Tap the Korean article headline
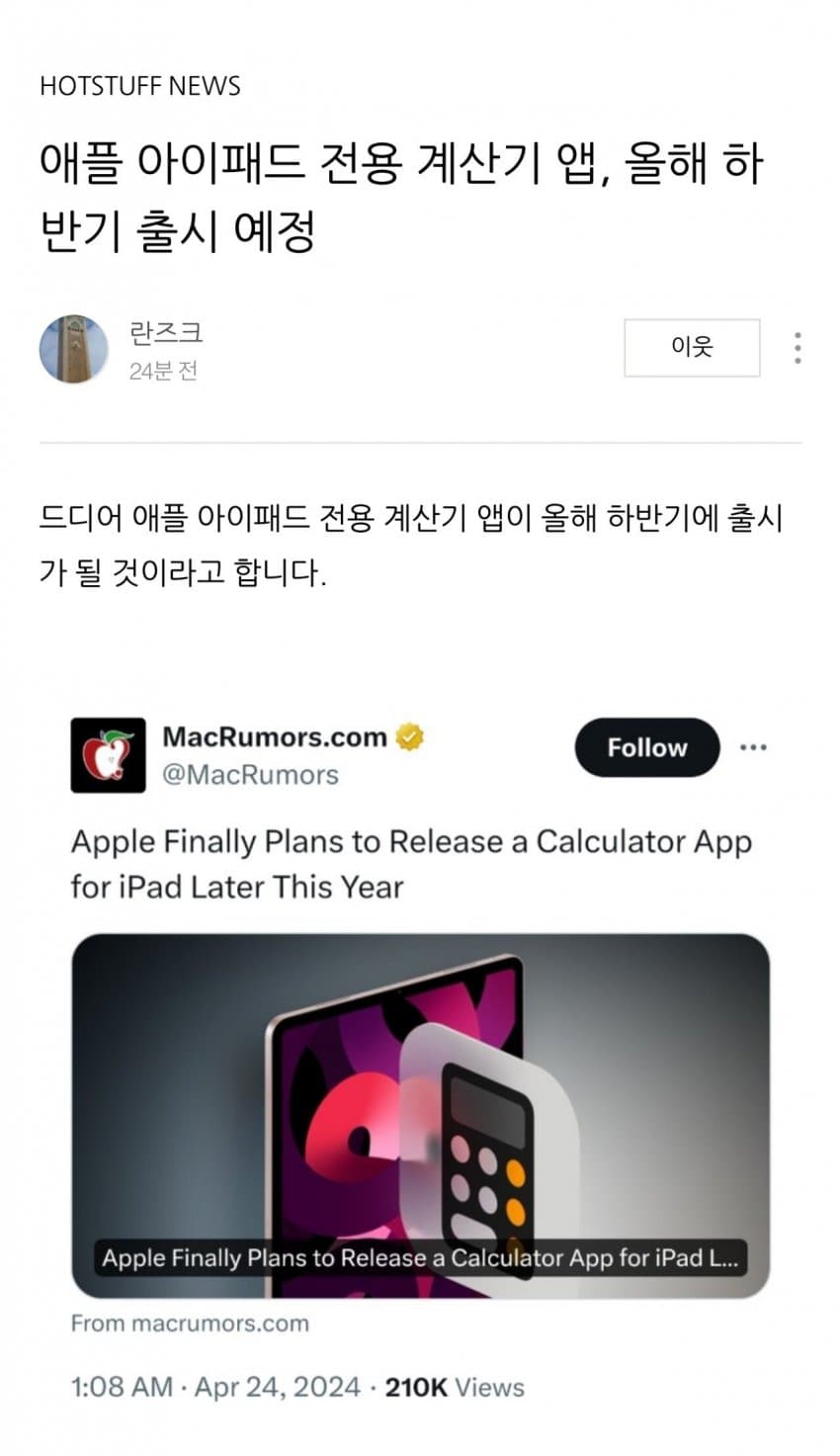The height and width of the screenshot is (1456, 840). 401,198
